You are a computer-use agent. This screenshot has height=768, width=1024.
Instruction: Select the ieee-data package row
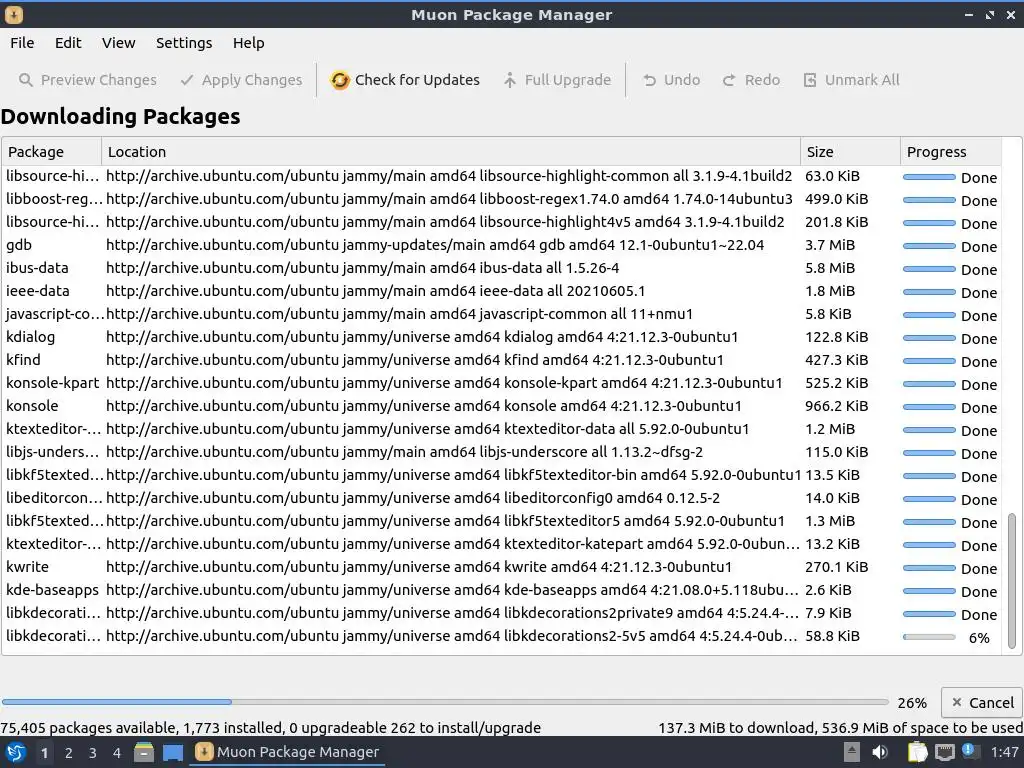click(501, 291)
